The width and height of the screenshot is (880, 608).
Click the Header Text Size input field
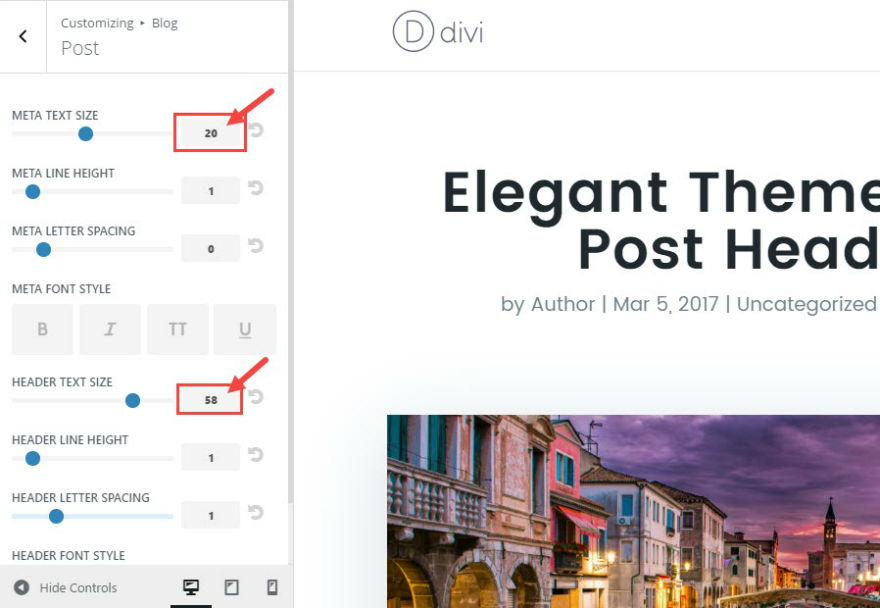pyautogui.click(x=210, y=400)
